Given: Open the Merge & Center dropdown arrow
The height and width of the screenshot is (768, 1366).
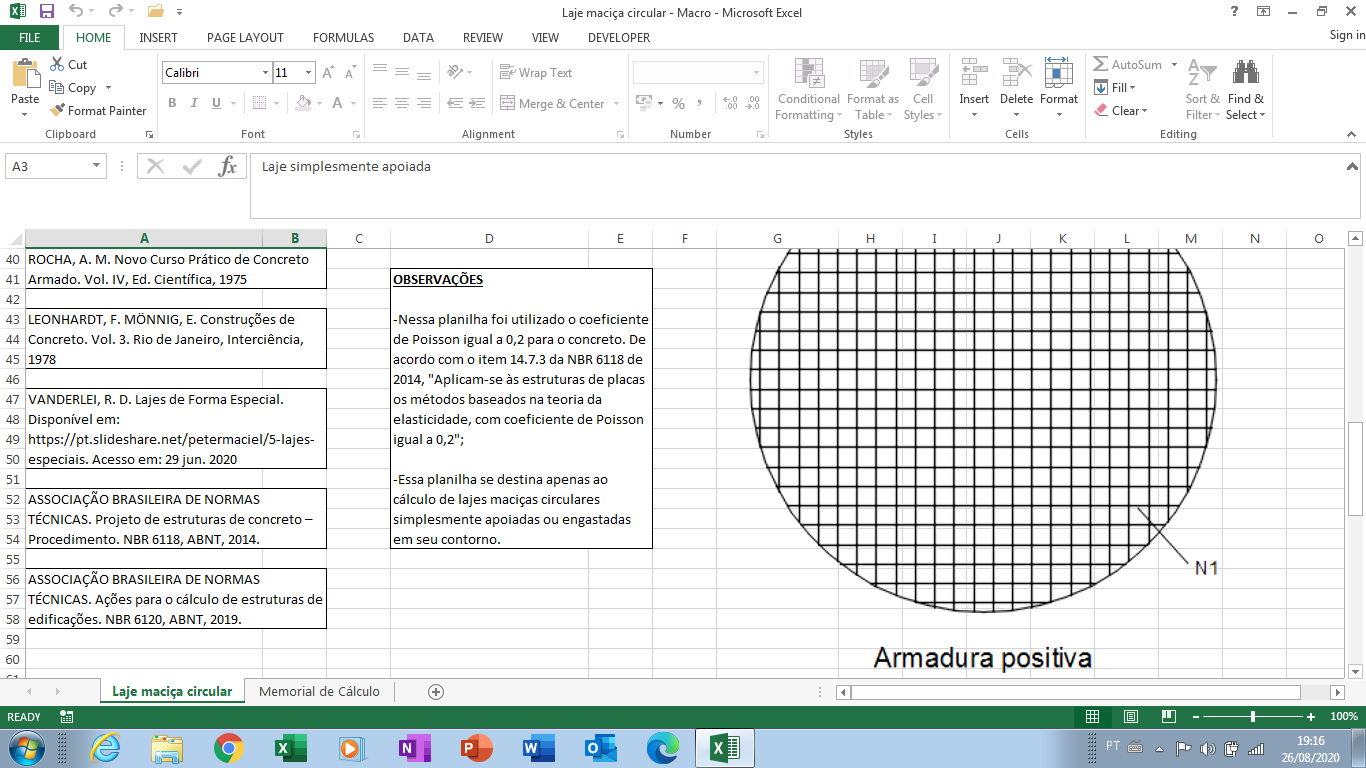Looking at the screenshot, I should [616, 104].
